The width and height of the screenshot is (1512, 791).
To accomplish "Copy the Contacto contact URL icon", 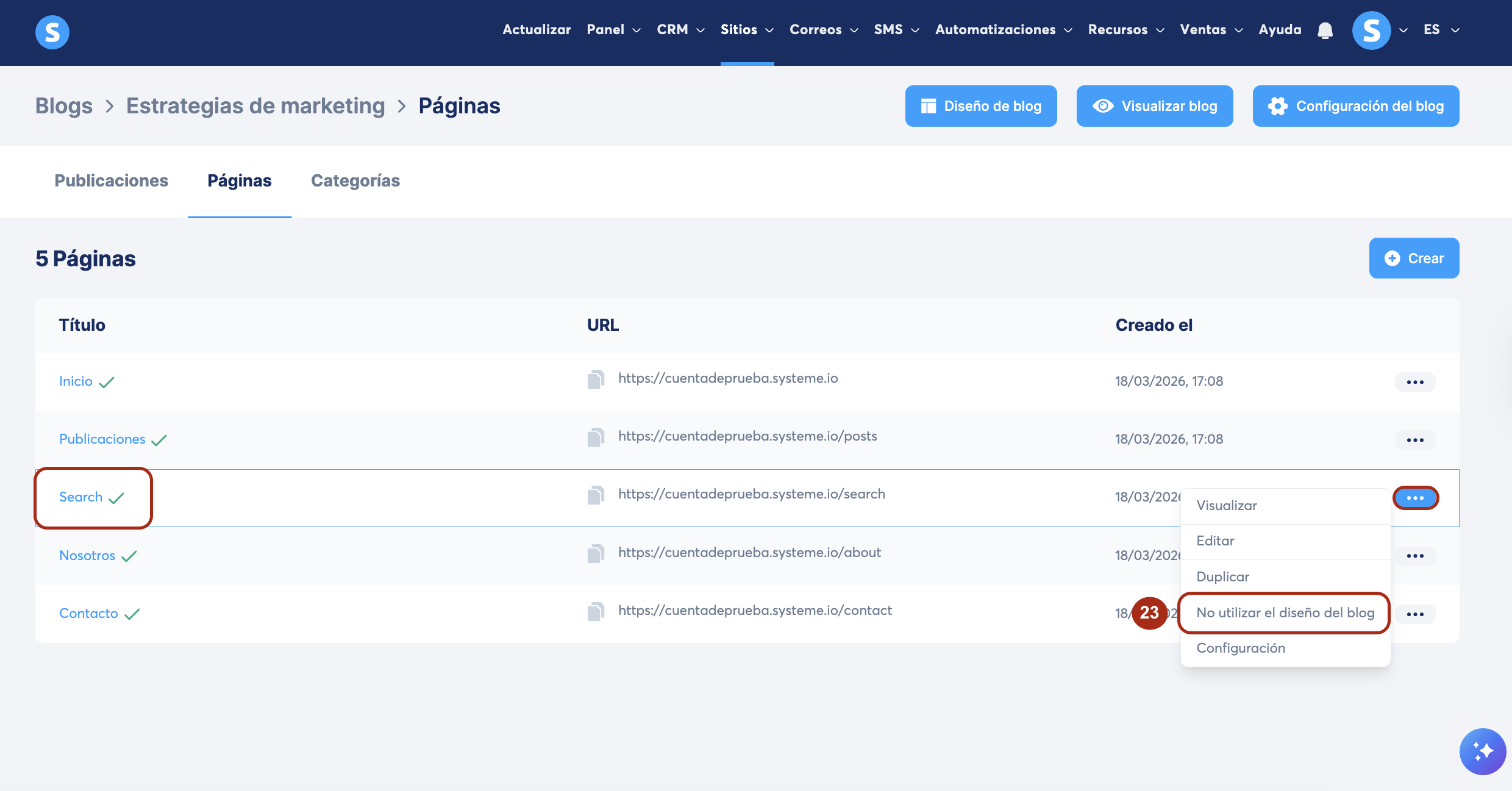I will pyautogui.click(x=596, y=611).
